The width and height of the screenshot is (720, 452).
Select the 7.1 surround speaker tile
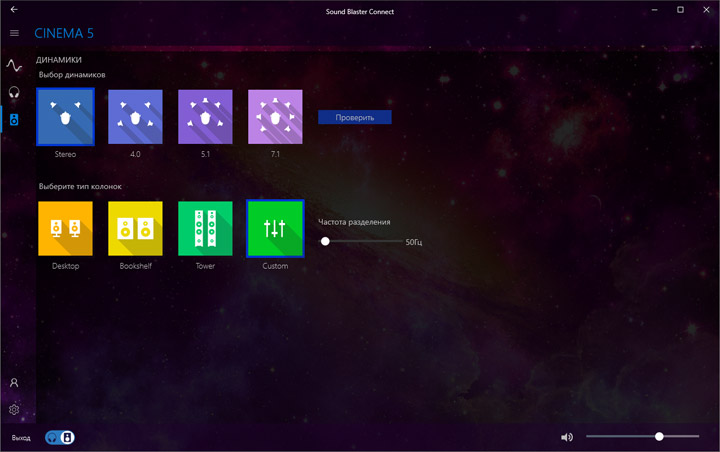coord(275,117)
